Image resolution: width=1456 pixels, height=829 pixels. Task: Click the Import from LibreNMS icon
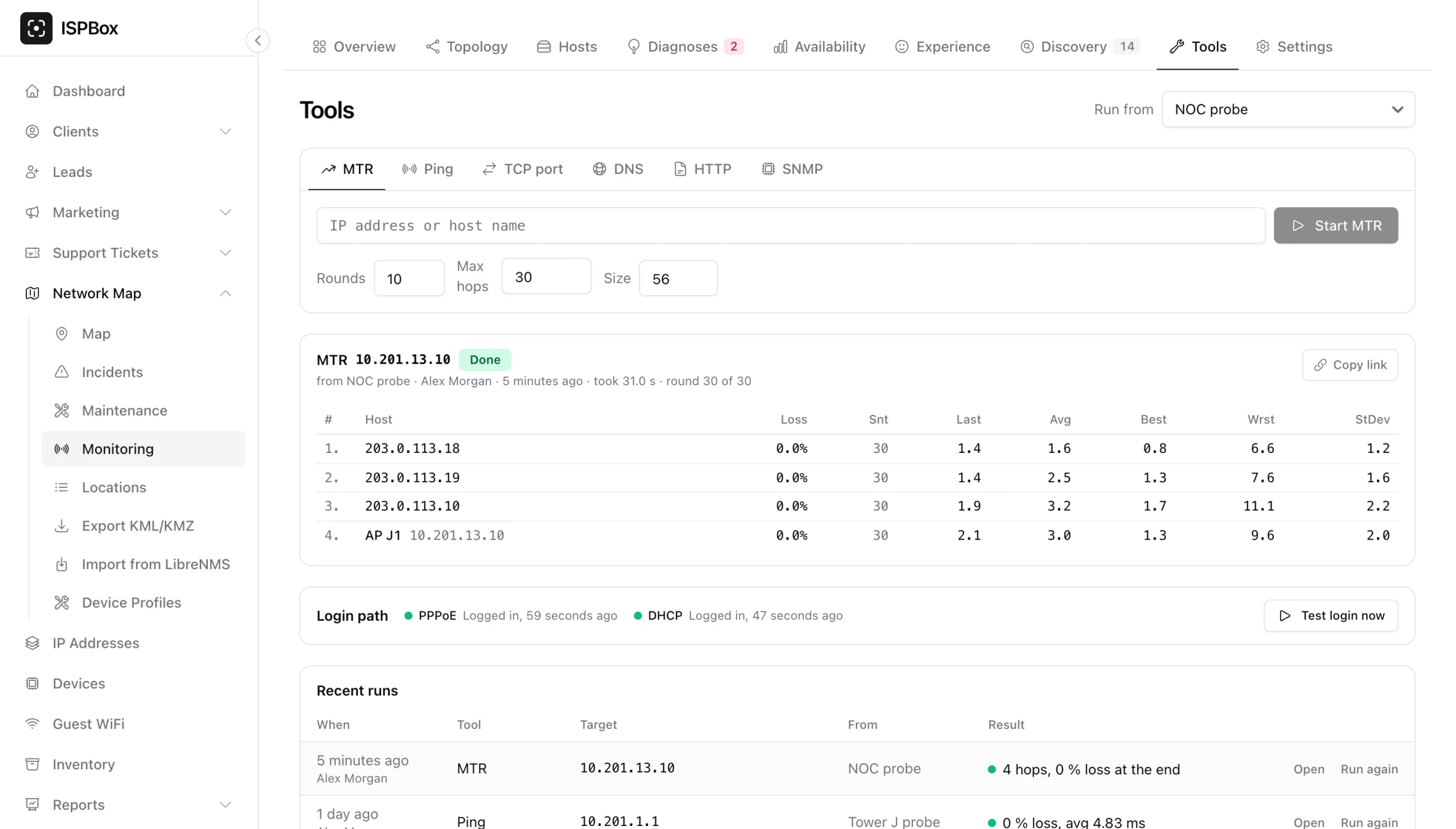[x=61, y=564]
